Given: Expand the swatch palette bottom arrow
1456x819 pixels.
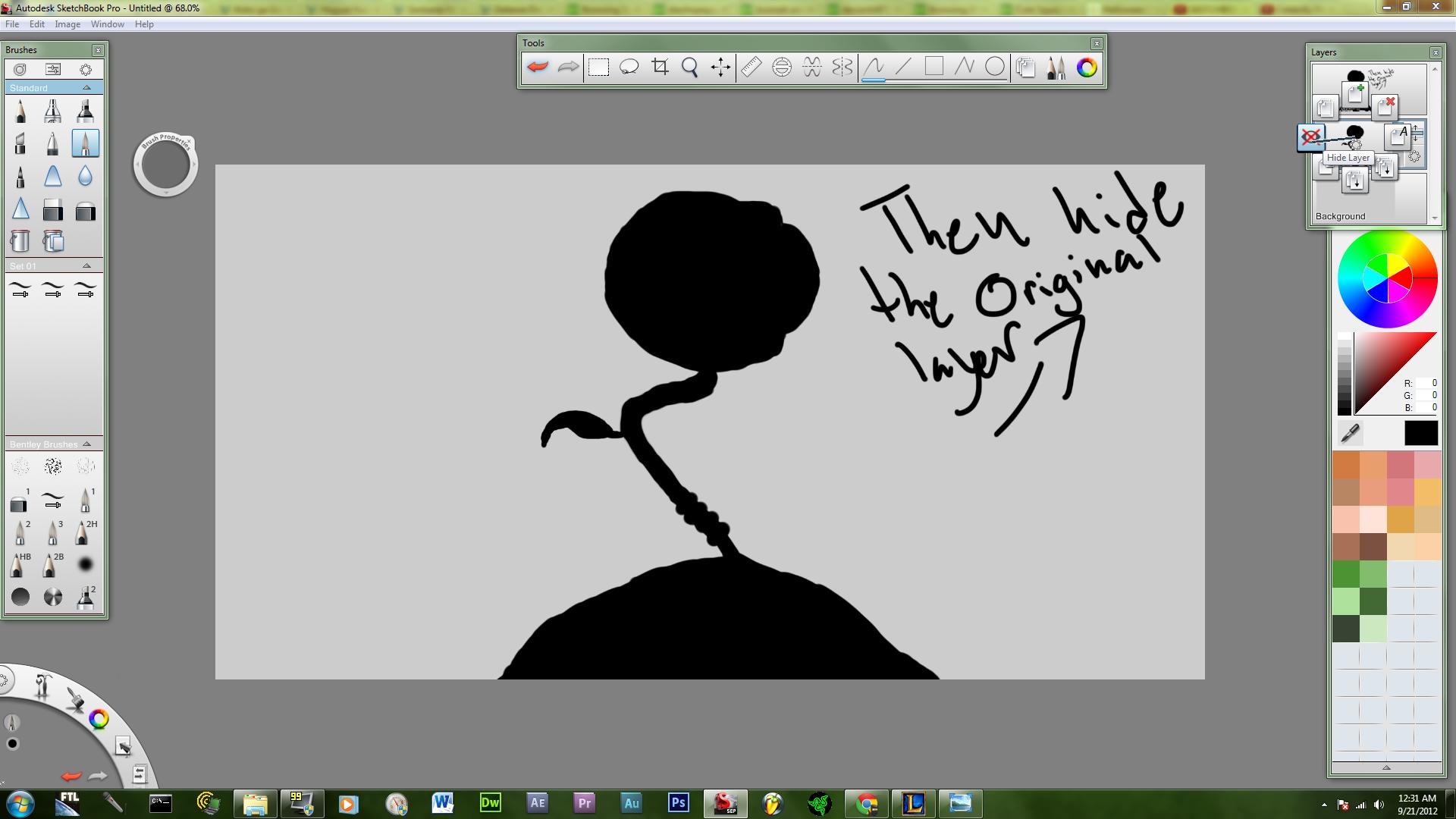Looking at the screenshot, I should (x=1386, y=768).
